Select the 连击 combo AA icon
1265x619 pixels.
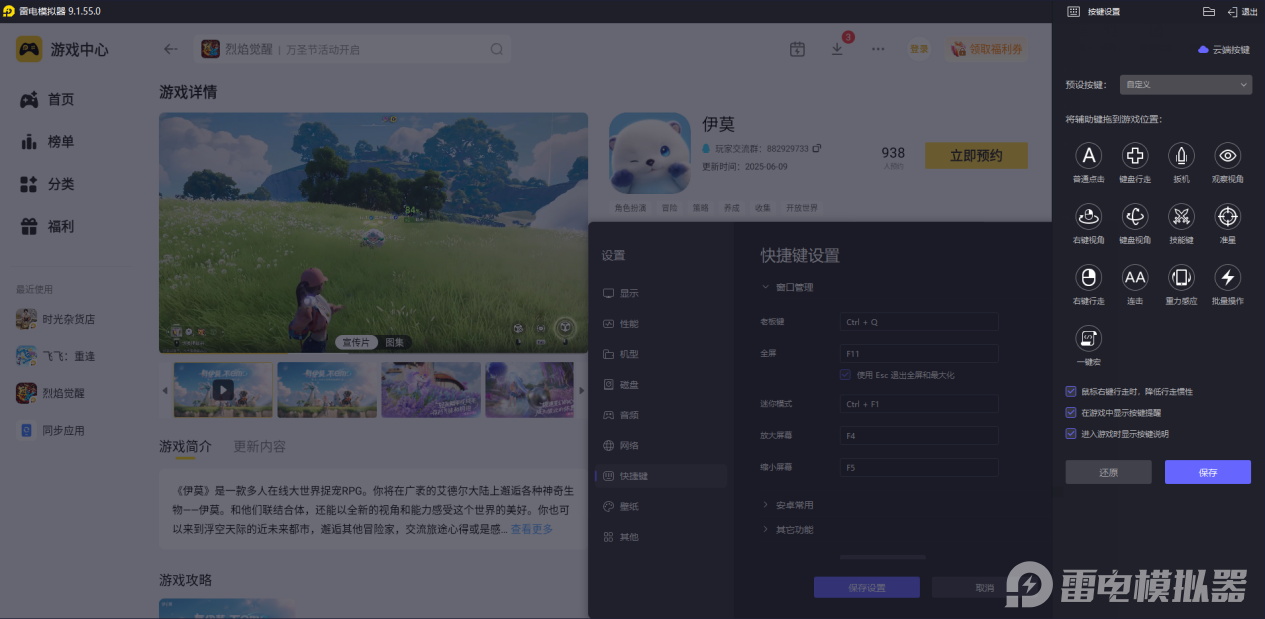(x=1134, y=277)
